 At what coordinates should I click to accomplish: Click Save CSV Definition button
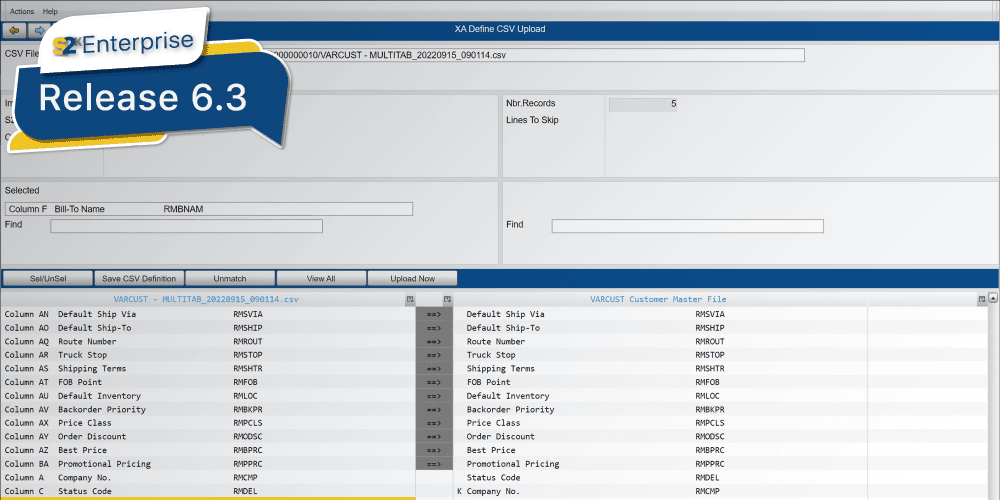(139, 279)
